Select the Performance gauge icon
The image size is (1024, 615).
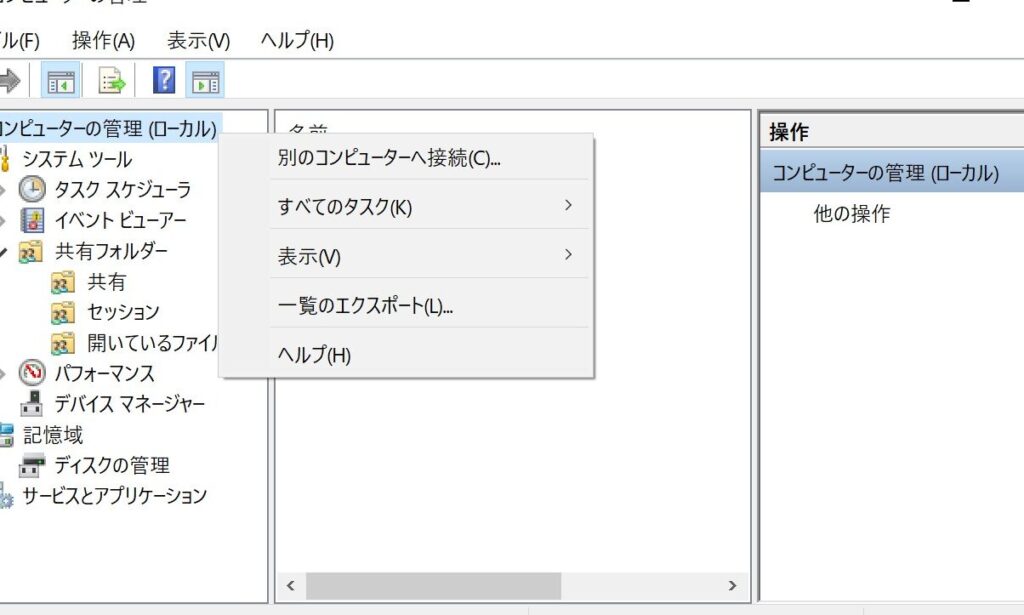tap(32, 373)
